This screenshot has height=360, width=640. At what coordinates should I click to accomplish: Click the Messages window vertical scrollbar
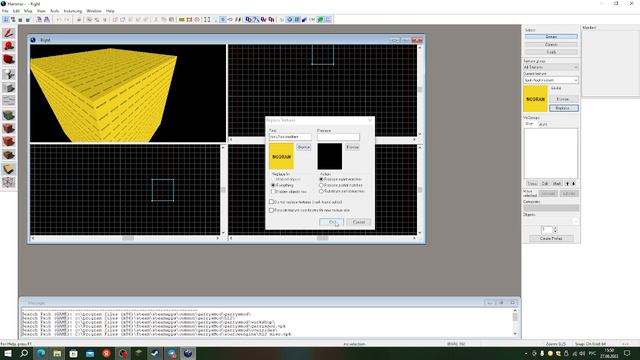tap(515, 322)
